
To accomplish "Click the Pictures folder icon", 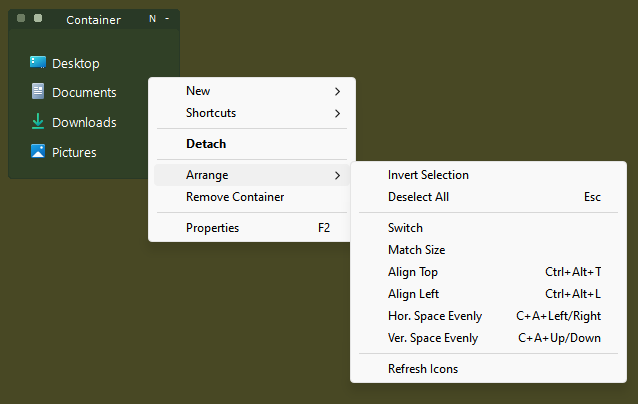I will point(38,152).
